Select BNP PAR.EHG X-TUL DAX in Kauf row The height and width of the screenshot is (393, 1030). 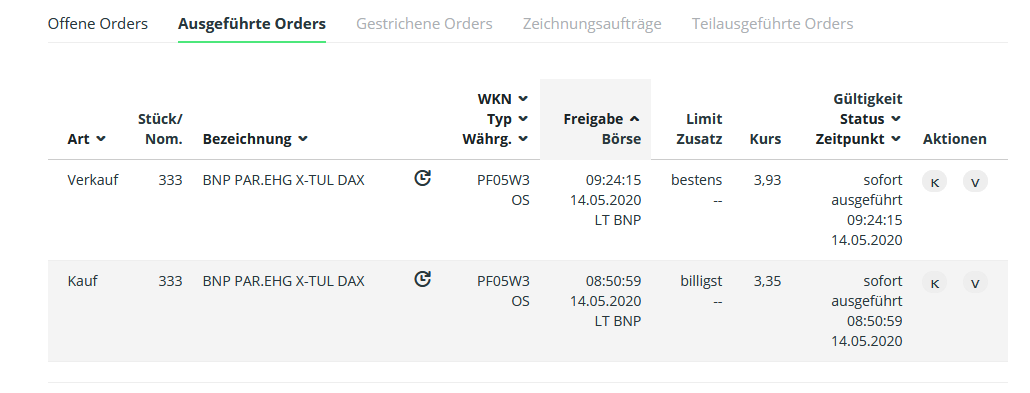[283, 281]
